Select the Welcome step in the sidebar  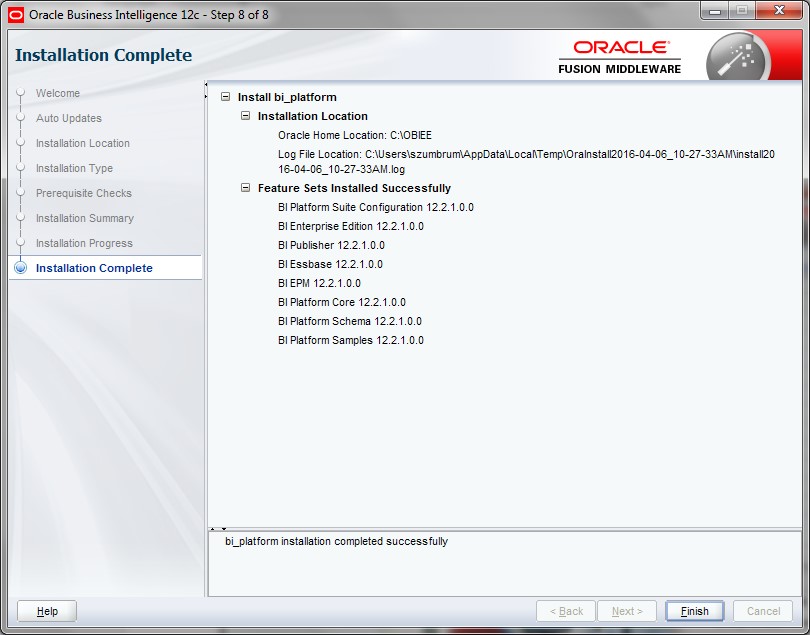pyautogui.click(x=58, y=93)
